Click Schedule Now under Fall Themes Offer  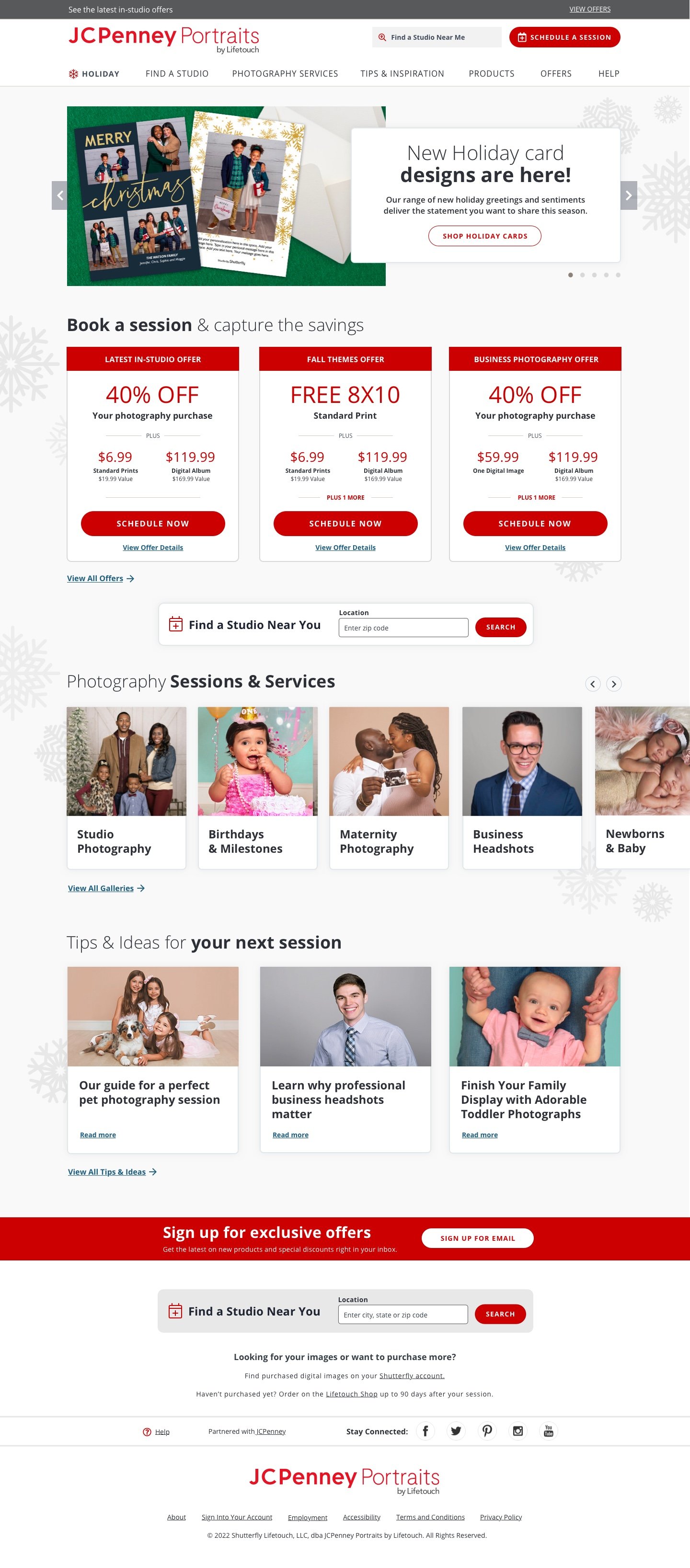(x=345, y=524)
